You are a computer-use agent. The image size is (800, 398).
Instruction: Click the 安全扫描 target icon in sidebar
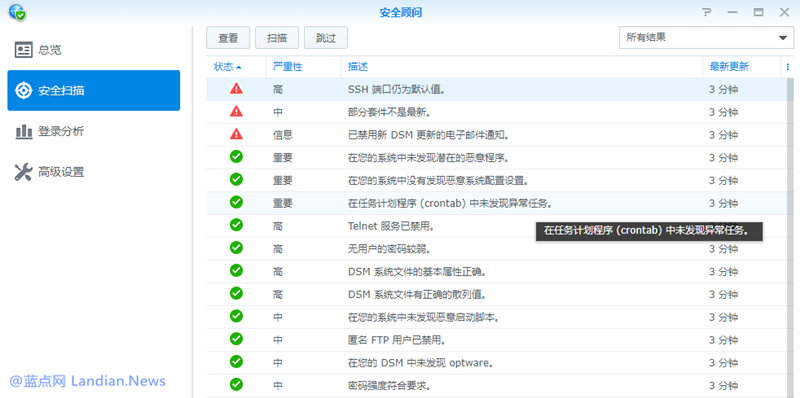(x=23, y=90)
